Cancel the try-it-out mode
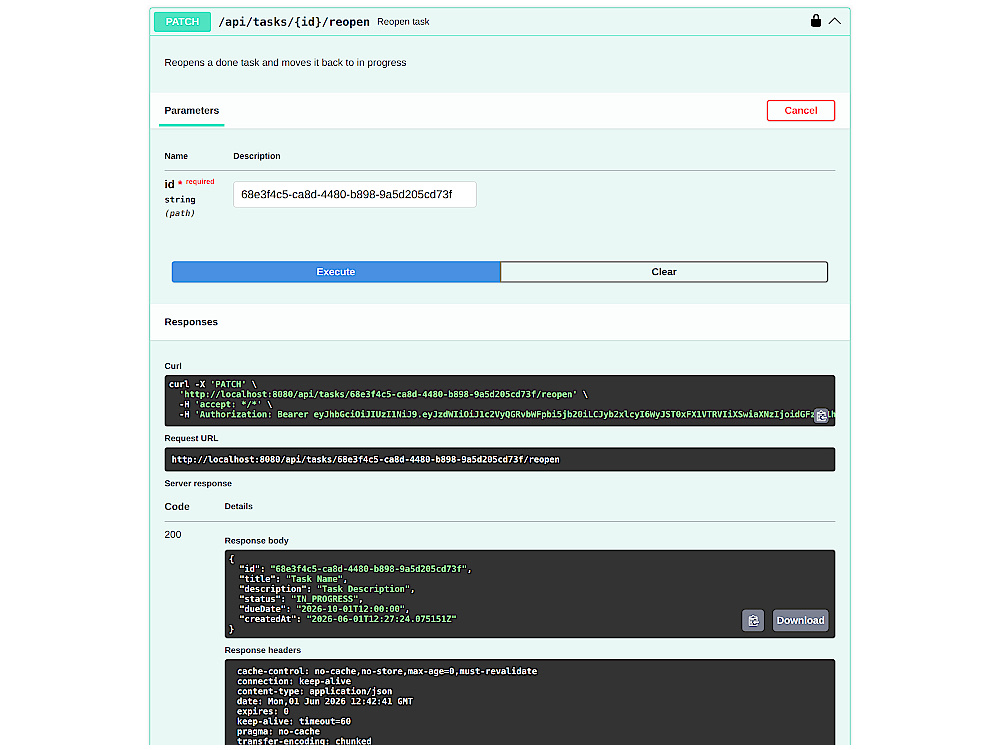The image size is (1000, 750). 800,110
